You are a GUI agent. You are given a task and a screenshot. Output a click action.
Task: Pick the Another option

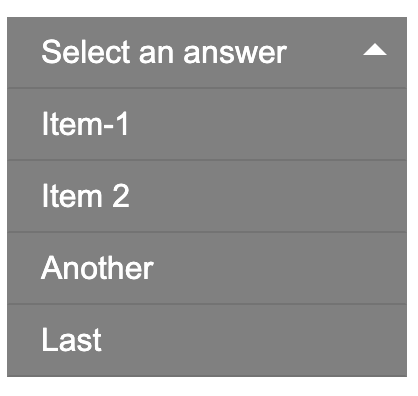click(x=207, y=268)
